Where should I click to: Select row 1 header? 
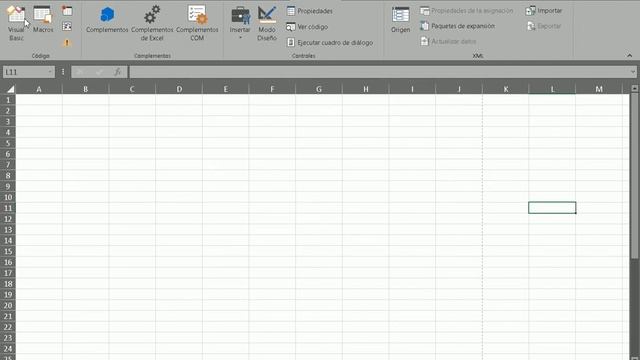coord(8,100)
